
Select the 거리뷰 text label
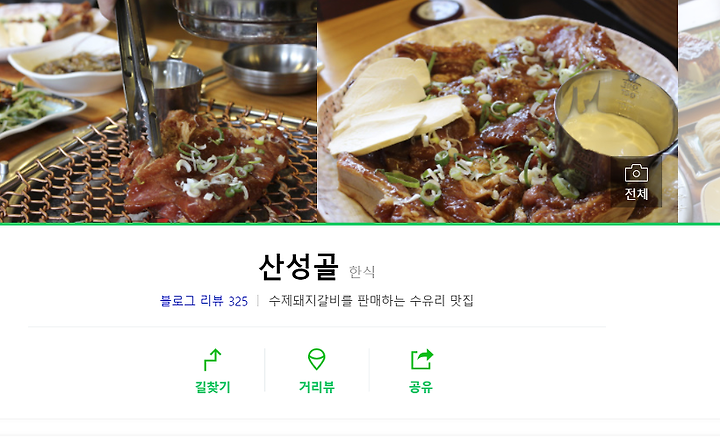tap(316, 387)
